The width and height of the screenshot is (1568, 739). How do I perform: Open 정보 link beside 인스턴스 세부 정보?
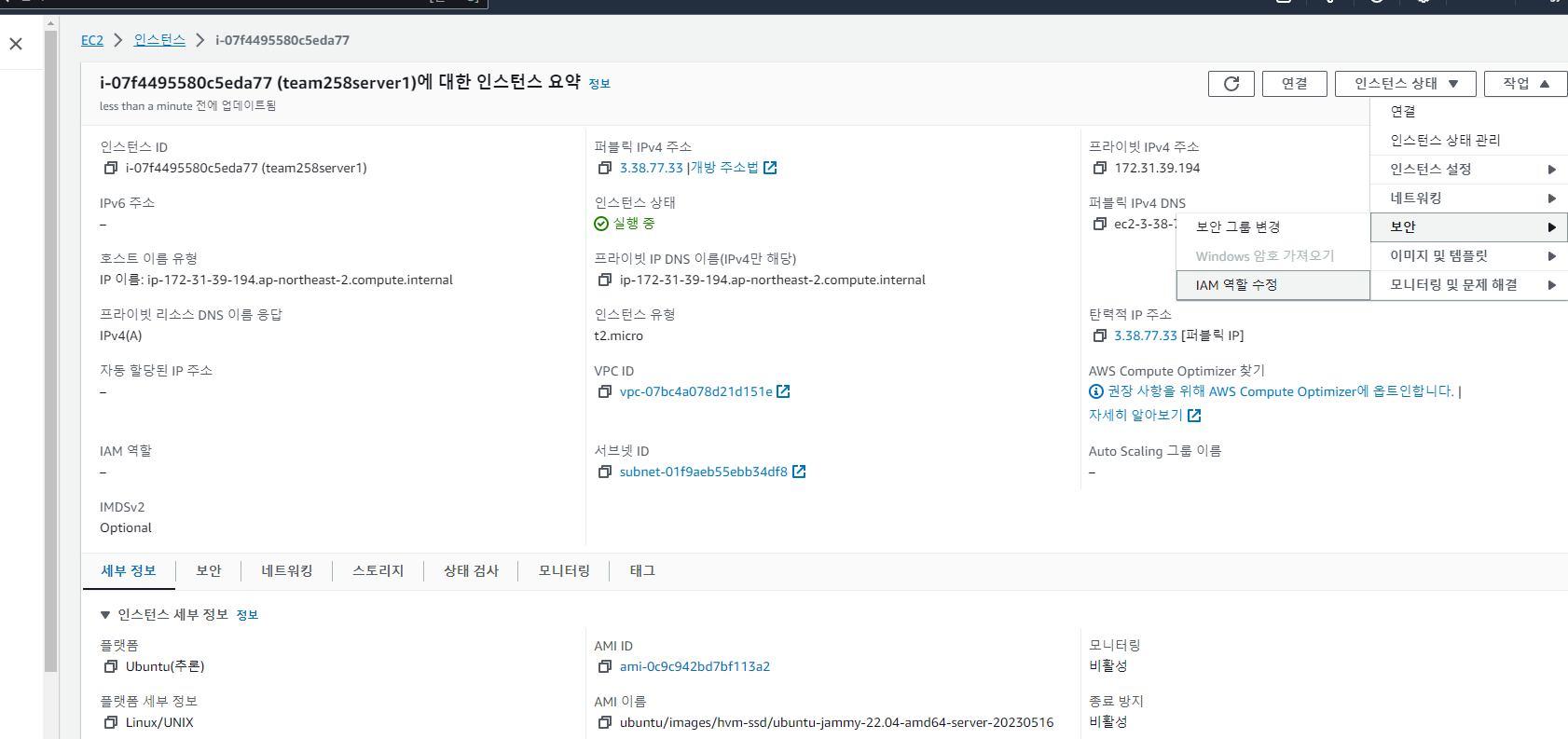tap(247, 615)
